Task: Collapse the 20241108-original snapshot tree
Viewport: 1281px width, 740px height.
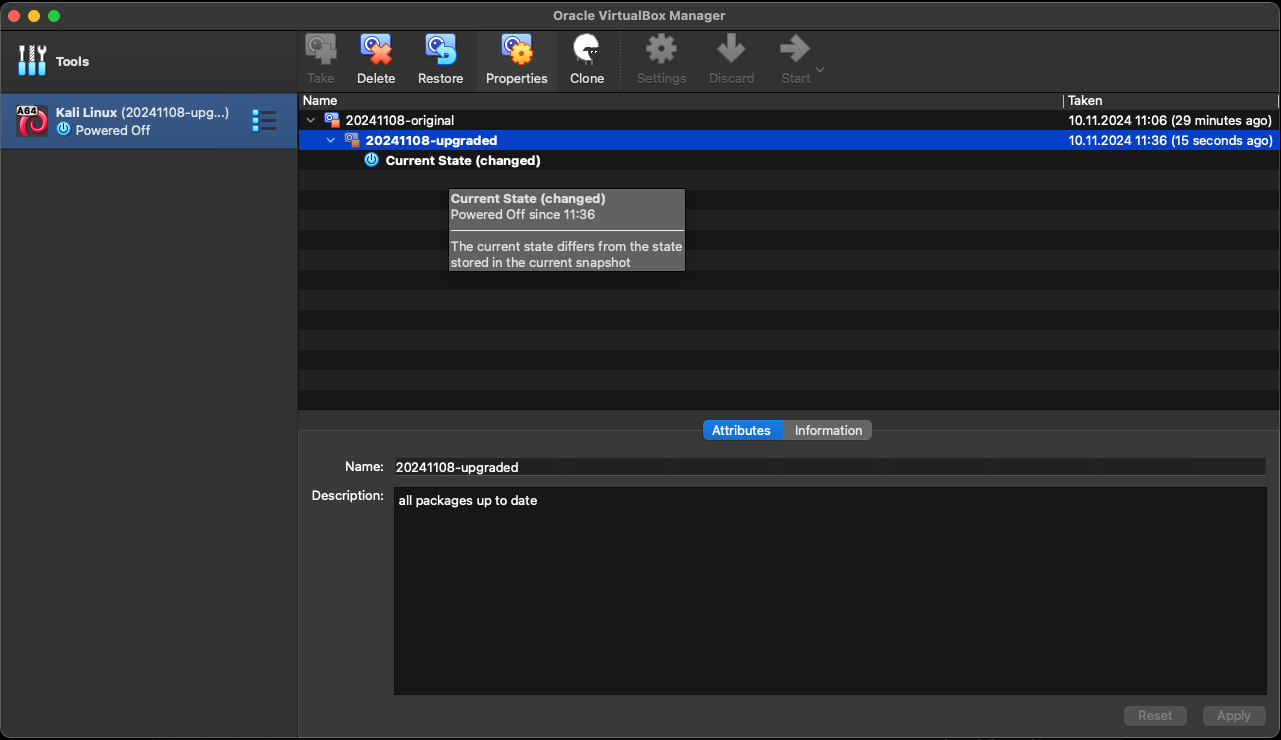Action: point(311,120)
